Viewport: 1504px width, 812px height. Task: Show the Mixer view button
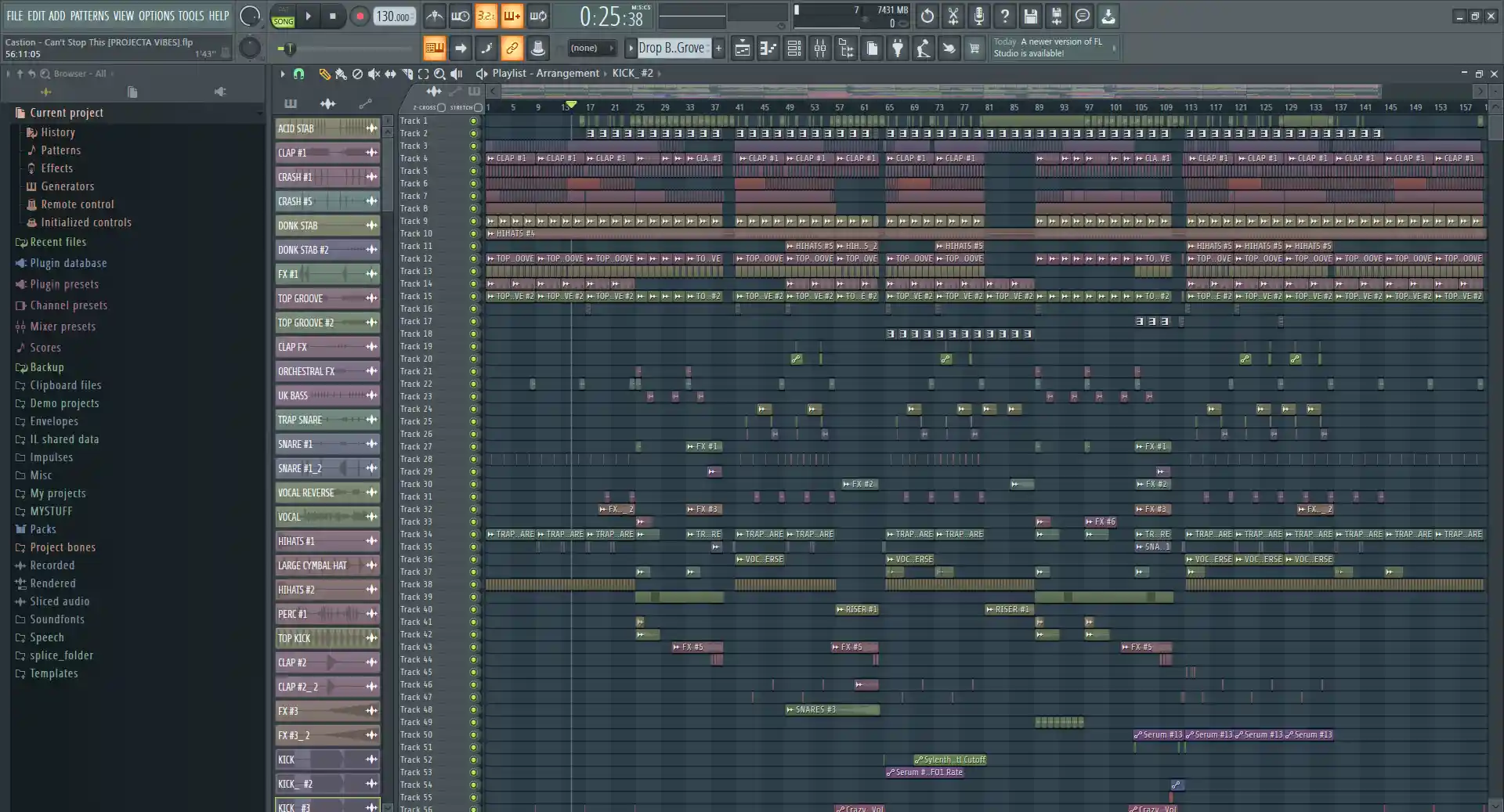pos(819,49)
